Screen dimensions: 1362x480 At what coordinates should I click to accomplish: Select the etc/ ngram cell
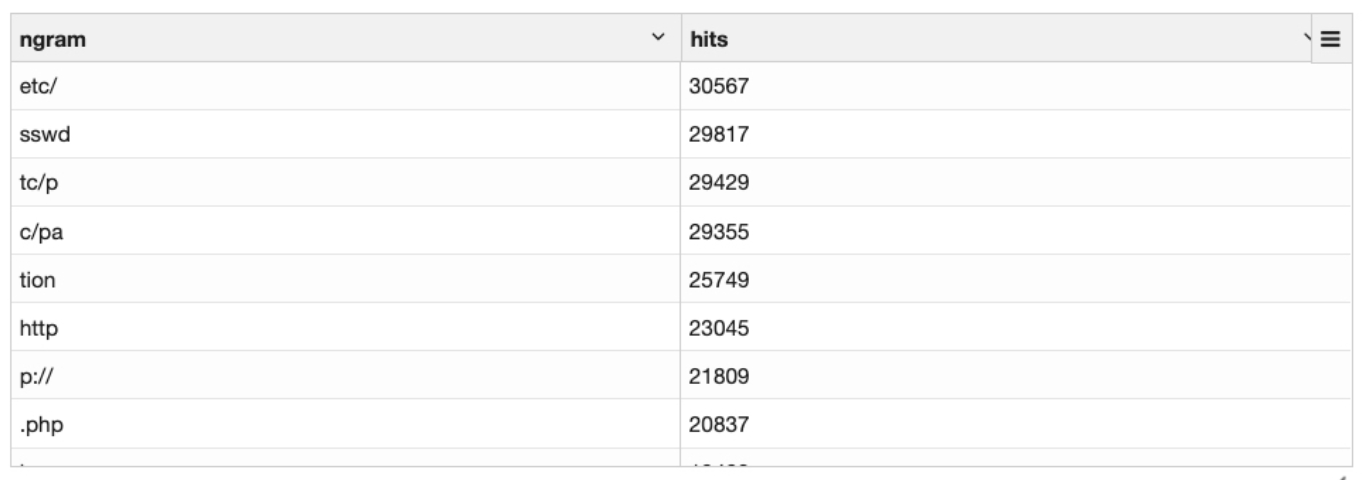346,86
